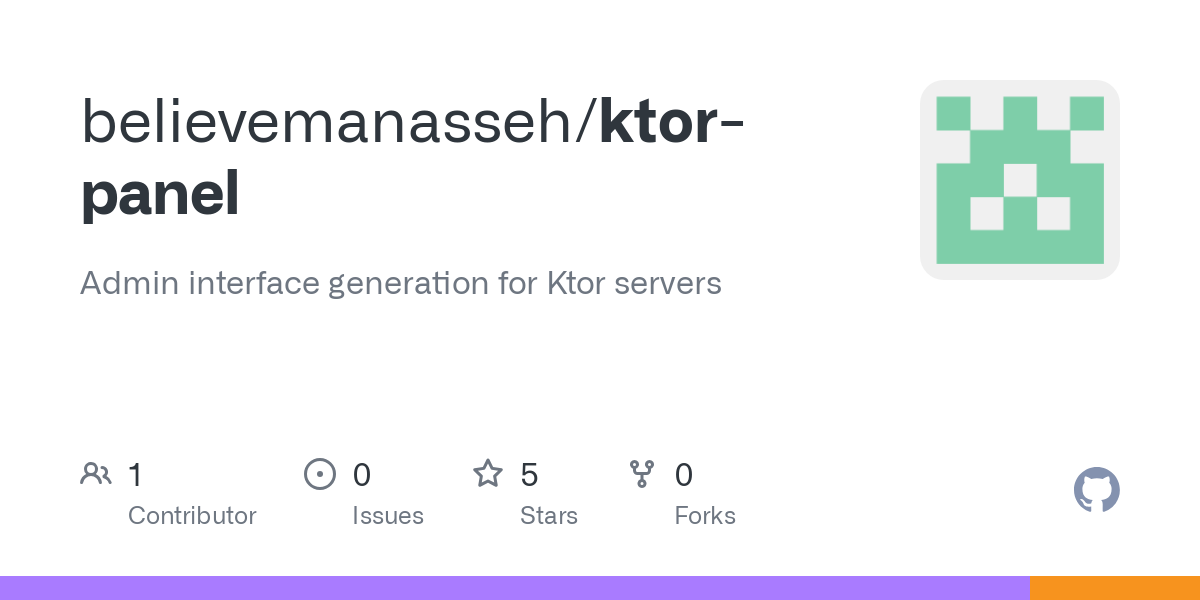
Task: Click the Issues label
Action: click(388, 516)
